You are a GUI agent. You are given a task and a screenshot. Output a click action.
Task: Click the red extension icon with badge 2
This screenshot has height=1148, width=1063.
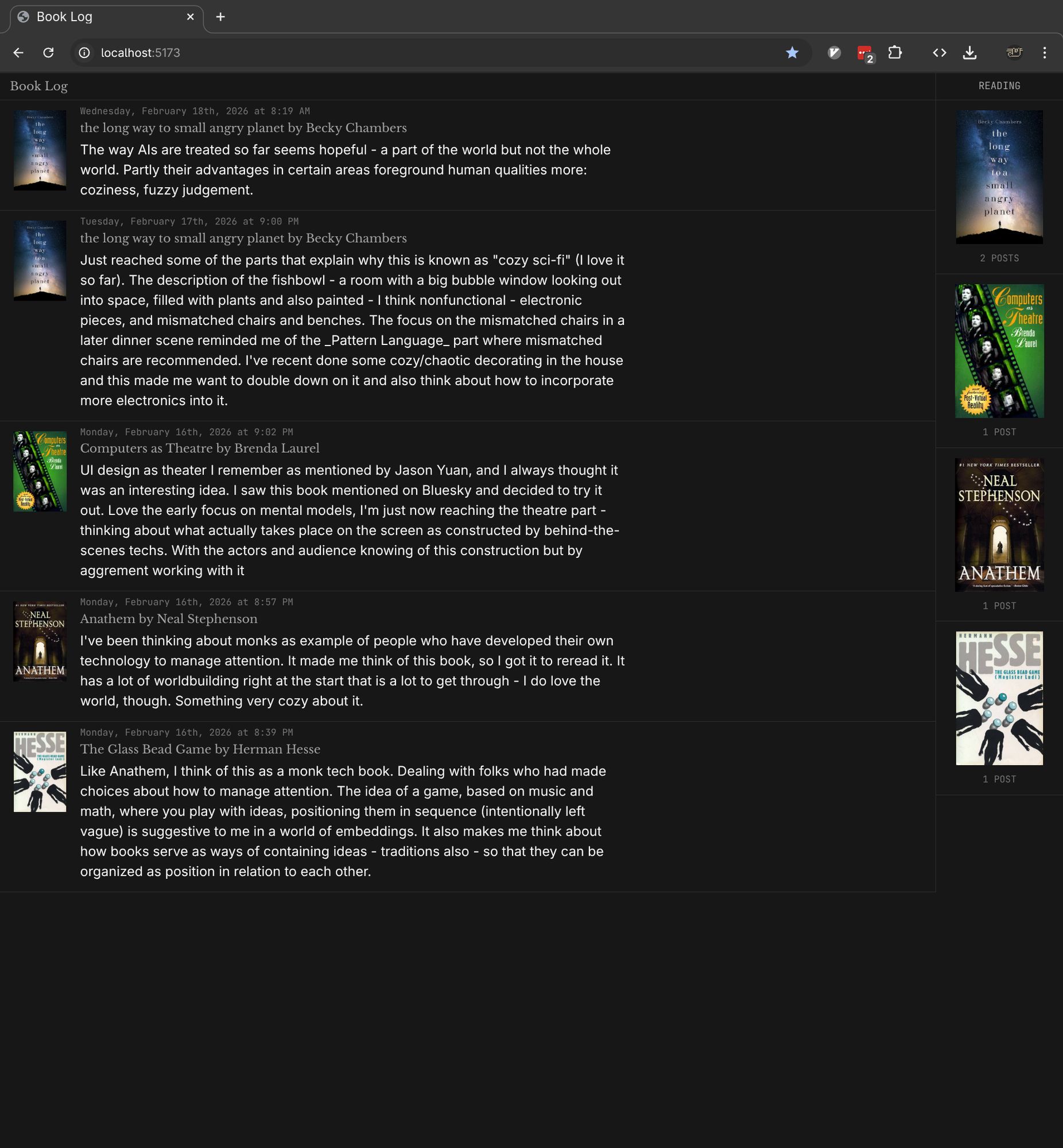tap(864, 53)
